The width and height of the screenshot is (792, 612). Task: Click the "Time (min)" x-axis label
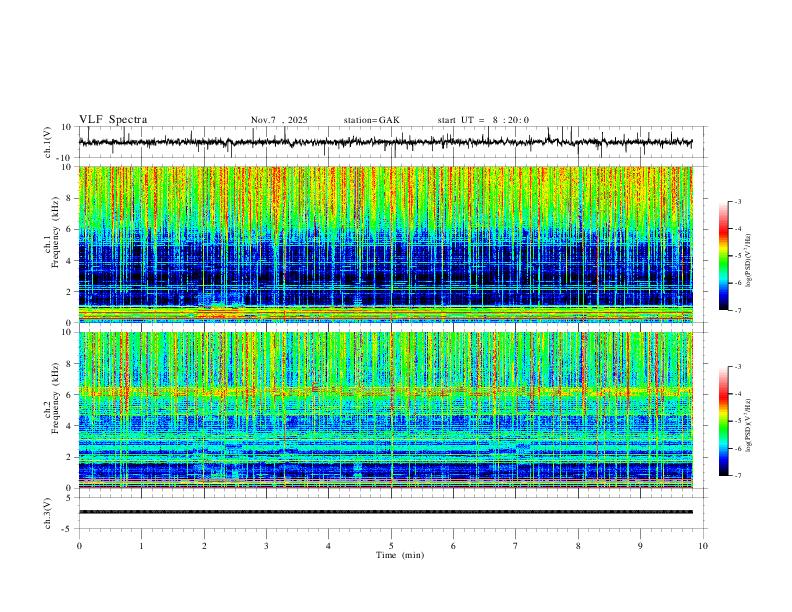point(400,555)
